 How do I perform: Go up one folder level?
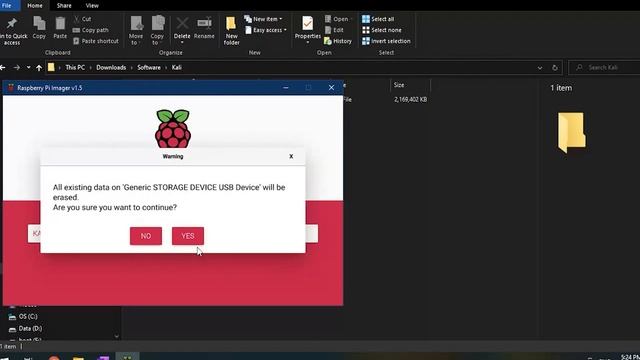39,68
